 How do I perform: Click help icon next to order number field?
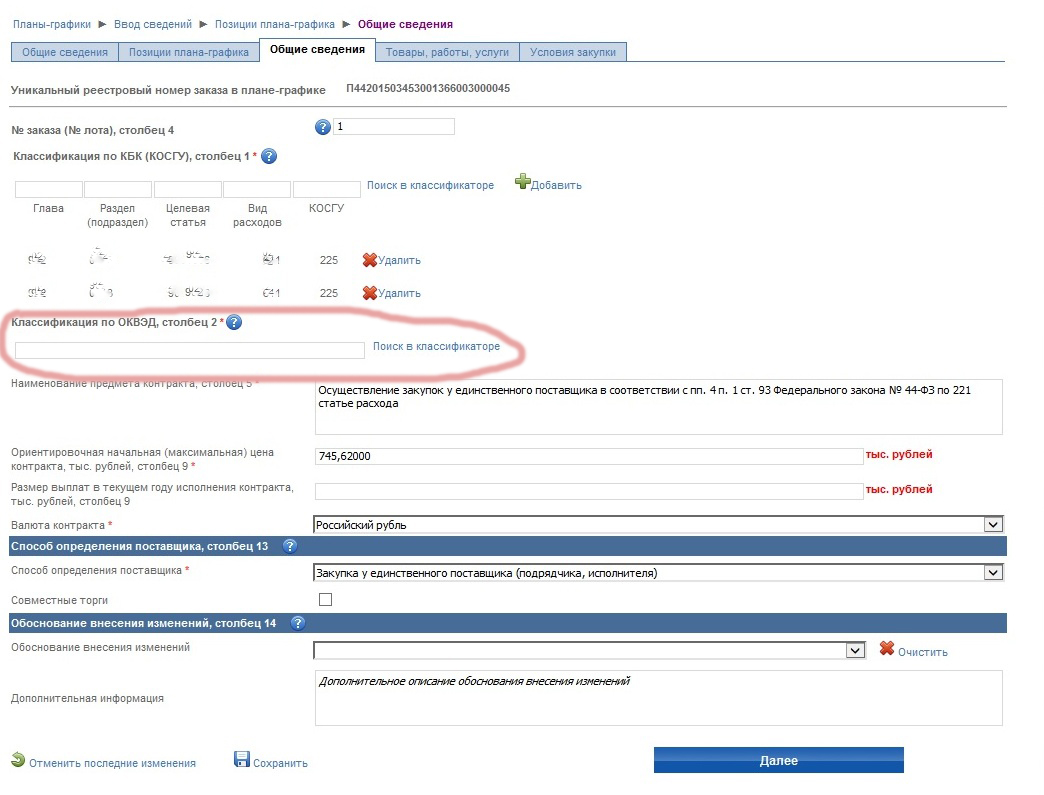tap(323, 127)
